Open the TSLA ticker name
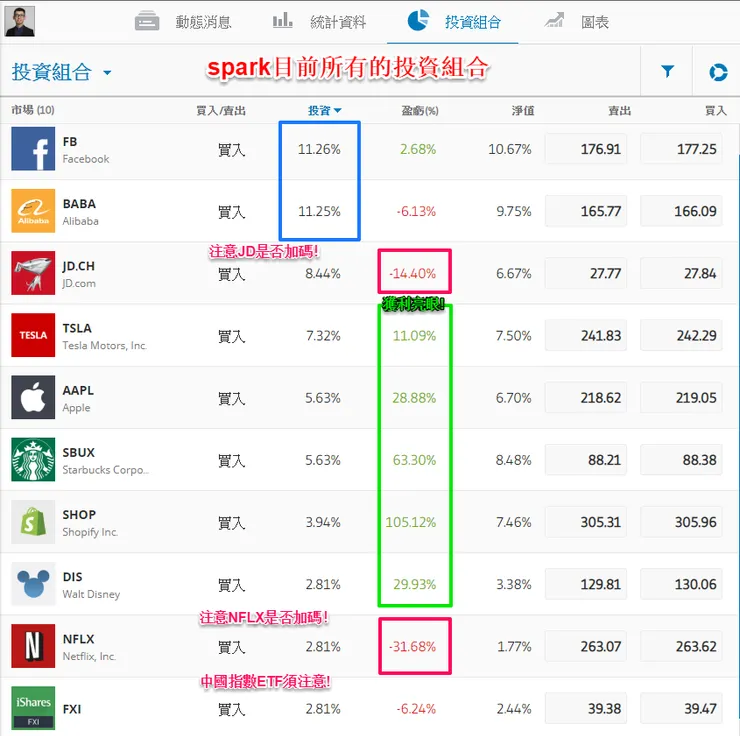 point(77,328)
